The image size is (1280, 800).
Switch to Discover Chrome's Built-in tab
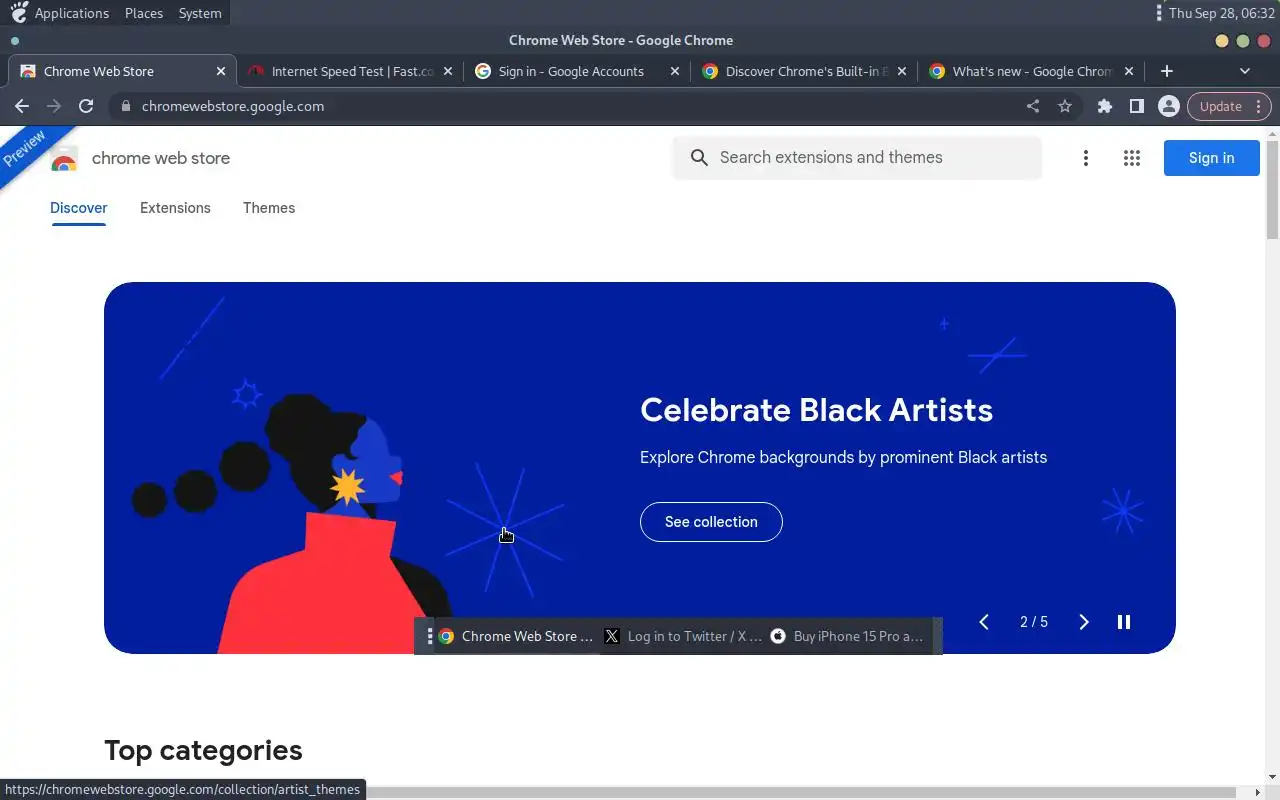tap(807, 71)
